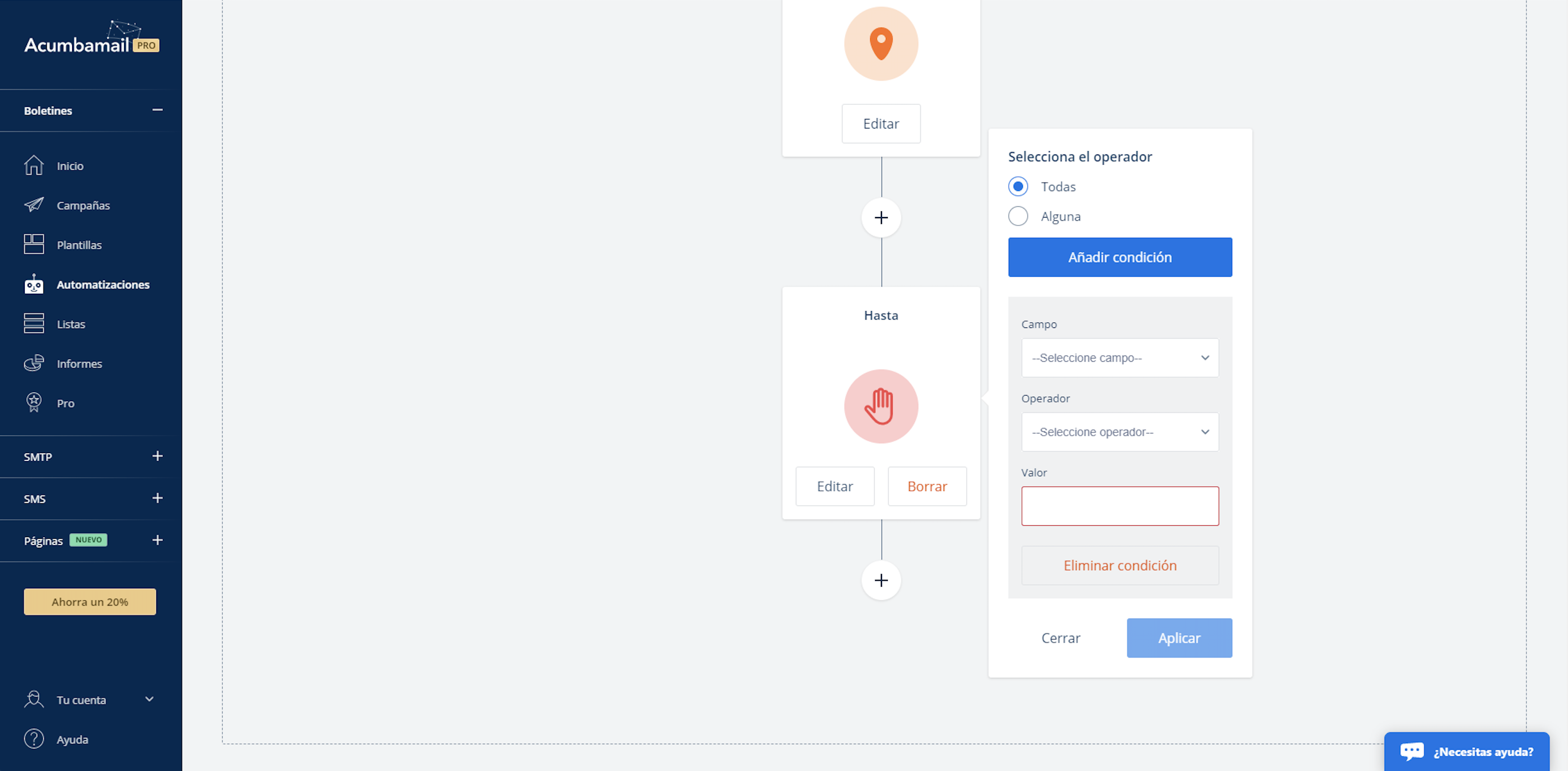
Task: Click the Plantillas layout icon
Action: point(33,245)
